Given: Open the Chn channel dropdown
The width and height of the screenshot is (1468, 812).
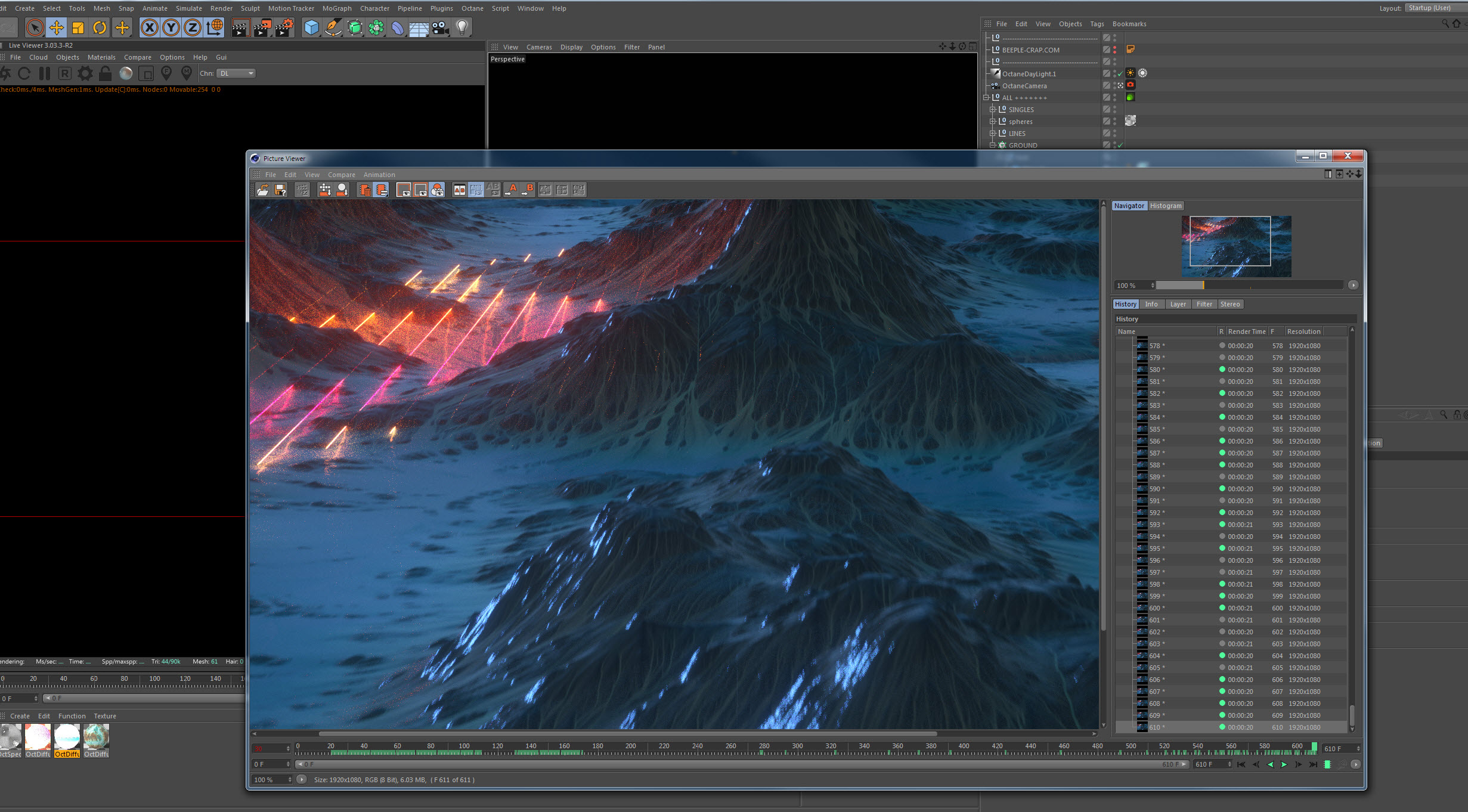Looking at the screenshot, I should click(x=237, y=73).
